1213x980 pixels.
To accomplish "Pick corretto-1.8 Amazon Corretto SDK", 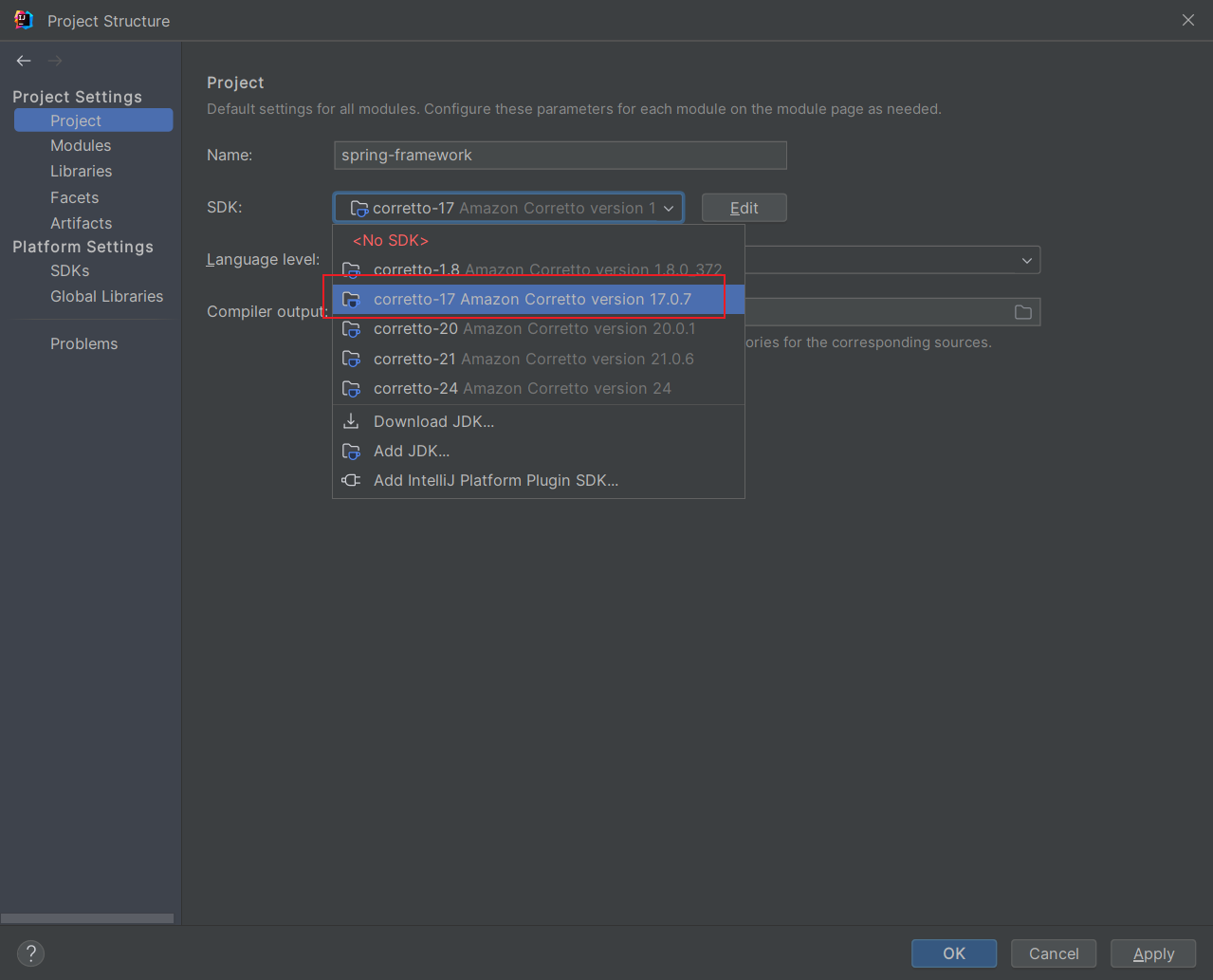I will click(x=546, y=269).
